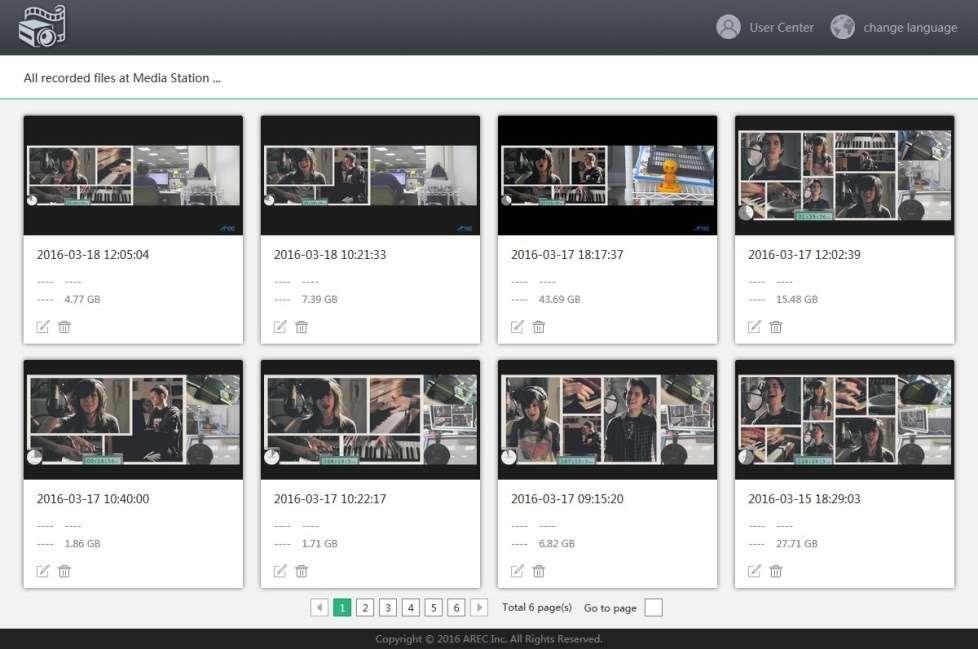Click the title 2016-03-18 10:21:33
This screenshot has width=978, height=649.
(x=330, y=254)
